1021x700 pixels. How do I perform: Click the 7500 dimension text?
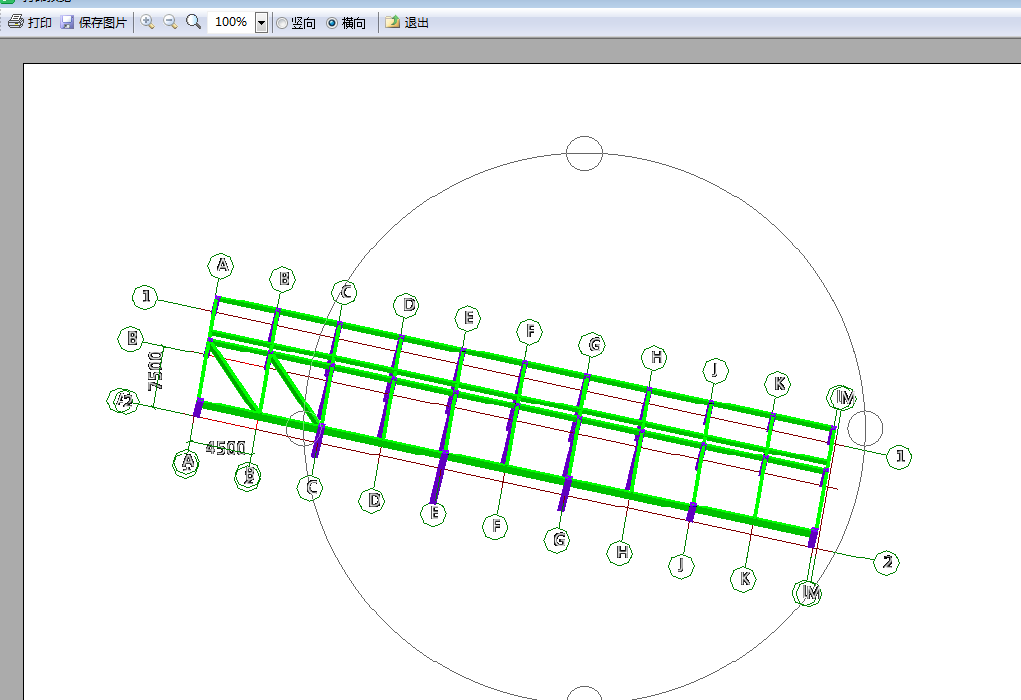click(156, 371)
